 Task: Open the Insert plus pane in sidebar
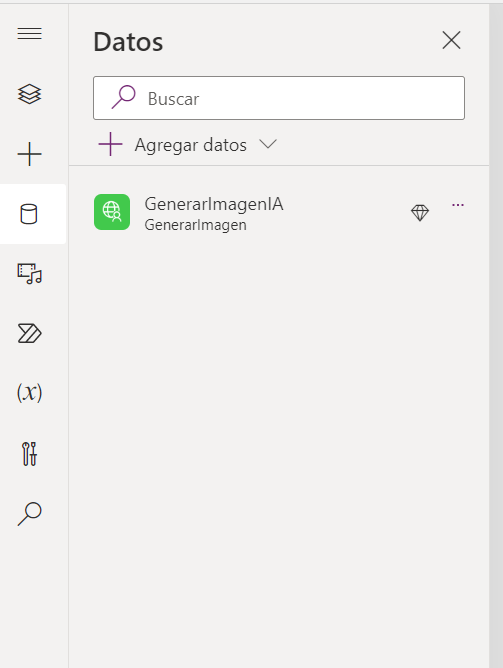point(29,154)
